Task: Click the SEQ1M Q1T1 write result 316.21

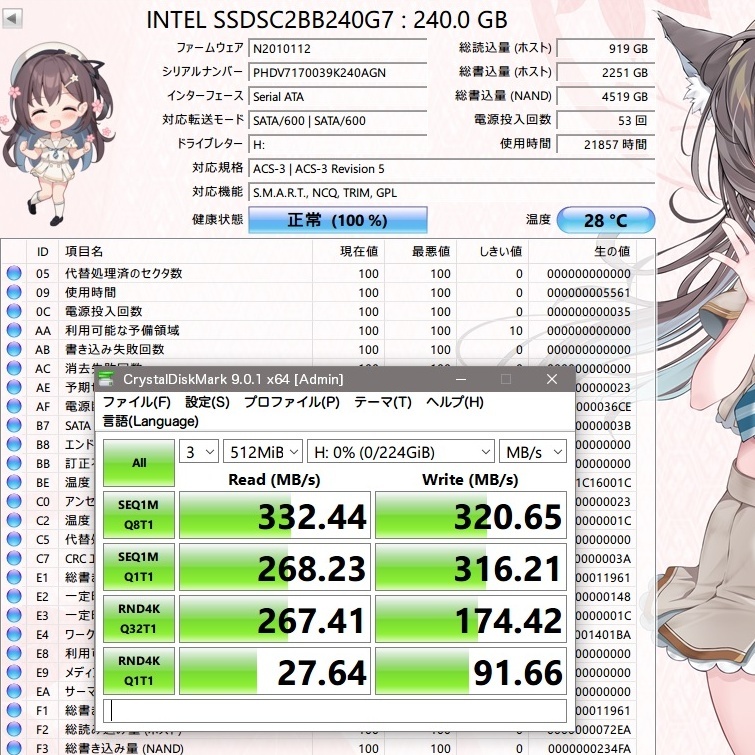Action: tap(470, 567)
